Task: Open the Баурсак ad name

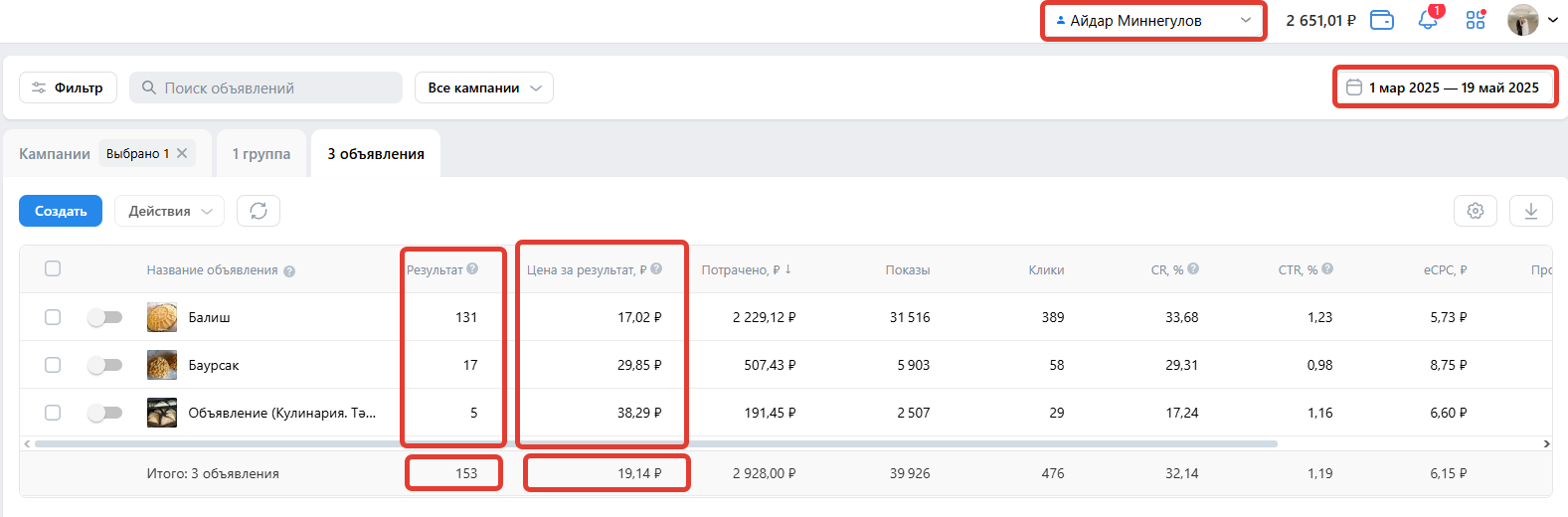Action: click(214, 365)
